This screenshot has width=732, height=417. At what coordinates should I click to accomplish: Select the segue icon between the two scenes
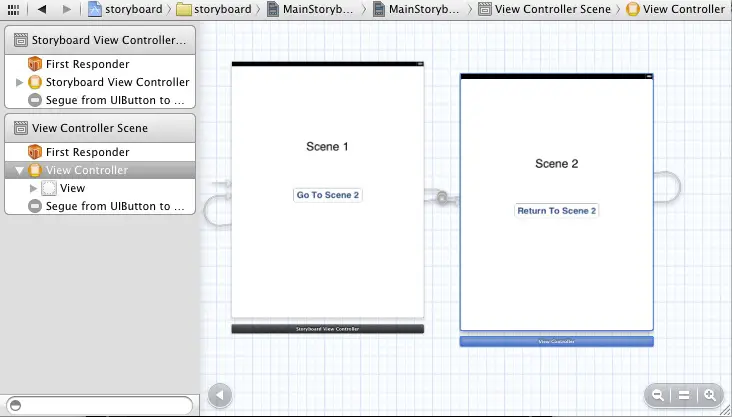441,198
